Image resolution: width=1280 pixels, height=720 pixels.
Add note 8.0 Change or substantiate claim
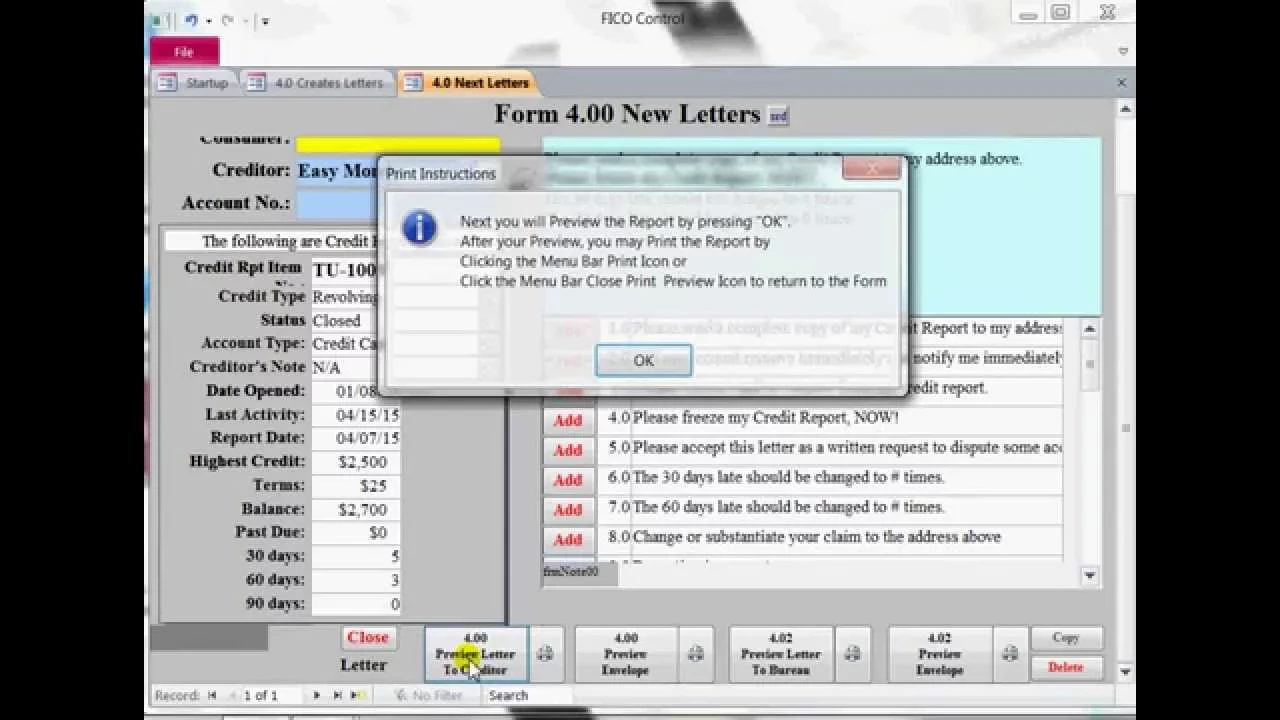point(568,540)
